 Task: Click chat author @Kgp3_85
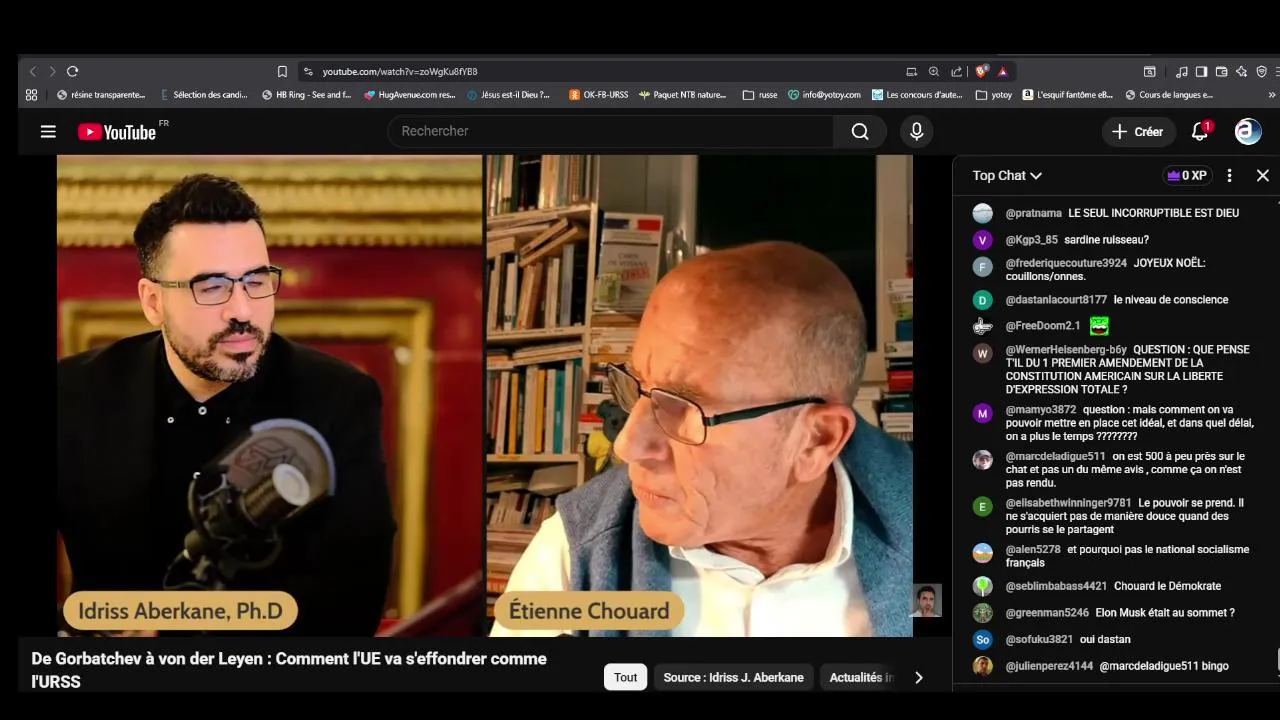[1031, 240]
